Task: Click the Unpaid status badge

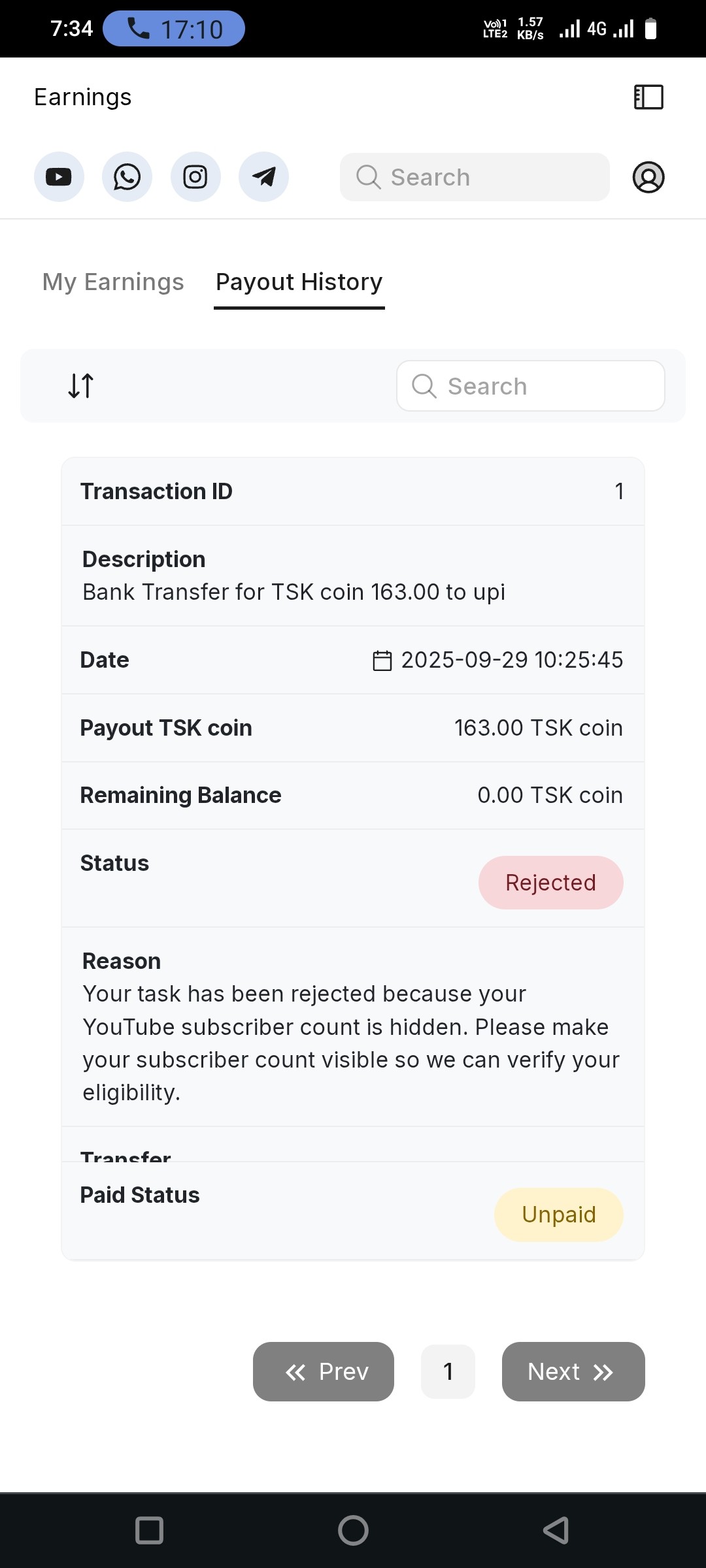Action: (x=558, y=1215)
